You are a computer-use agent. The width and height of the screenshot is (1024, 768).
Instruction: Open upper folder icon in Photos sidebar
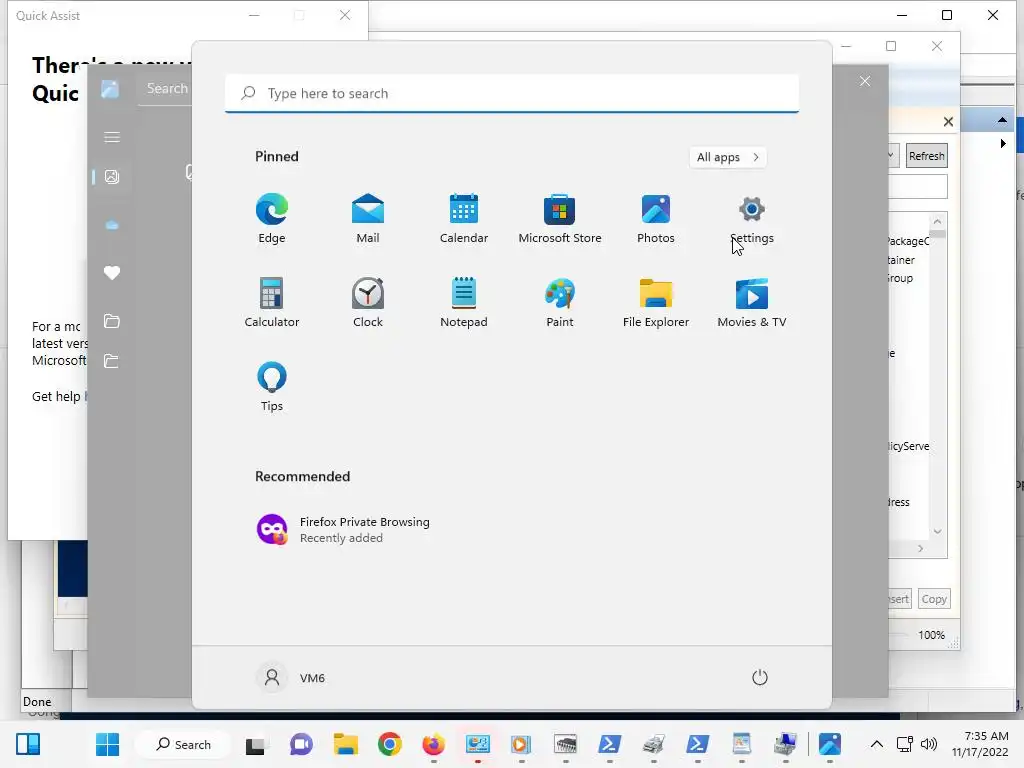(112, 321)
